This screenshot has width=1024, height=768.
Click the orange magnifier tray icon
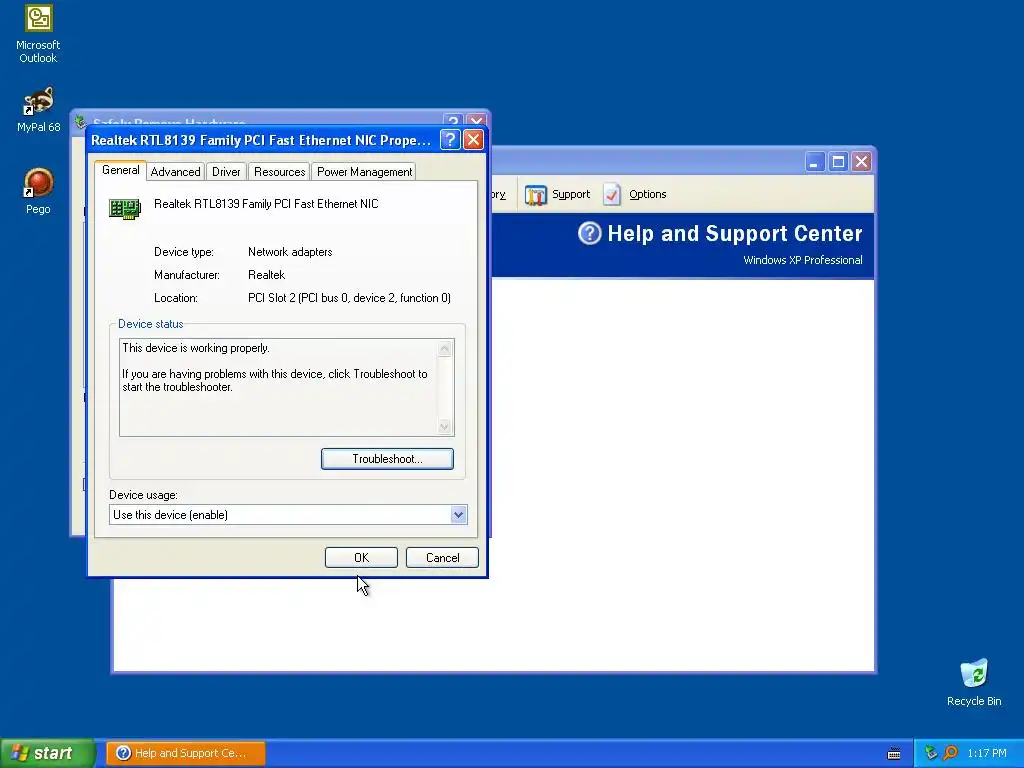(951, 753)
